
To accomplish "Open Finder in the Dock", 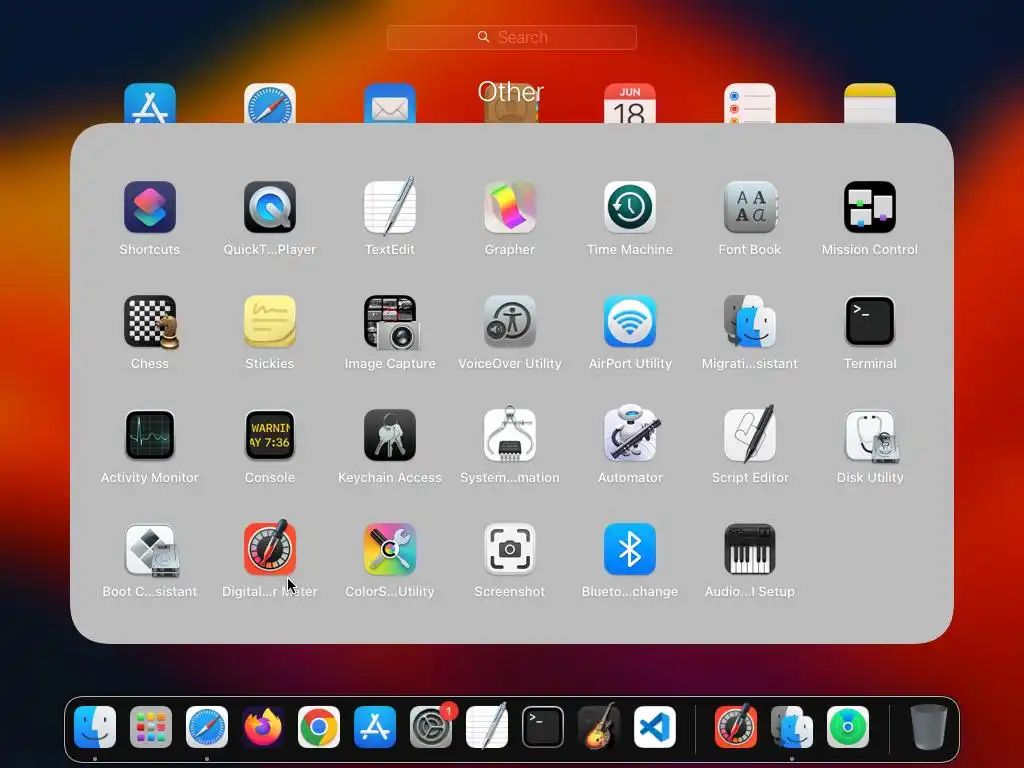I will 95,727.
